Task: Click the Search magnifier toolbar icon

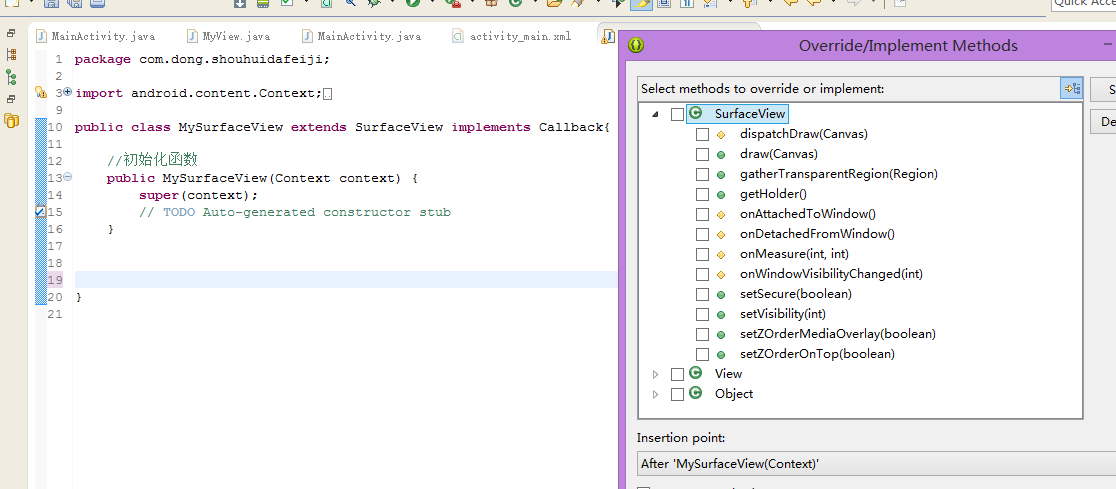Action: tap(351, 3)
